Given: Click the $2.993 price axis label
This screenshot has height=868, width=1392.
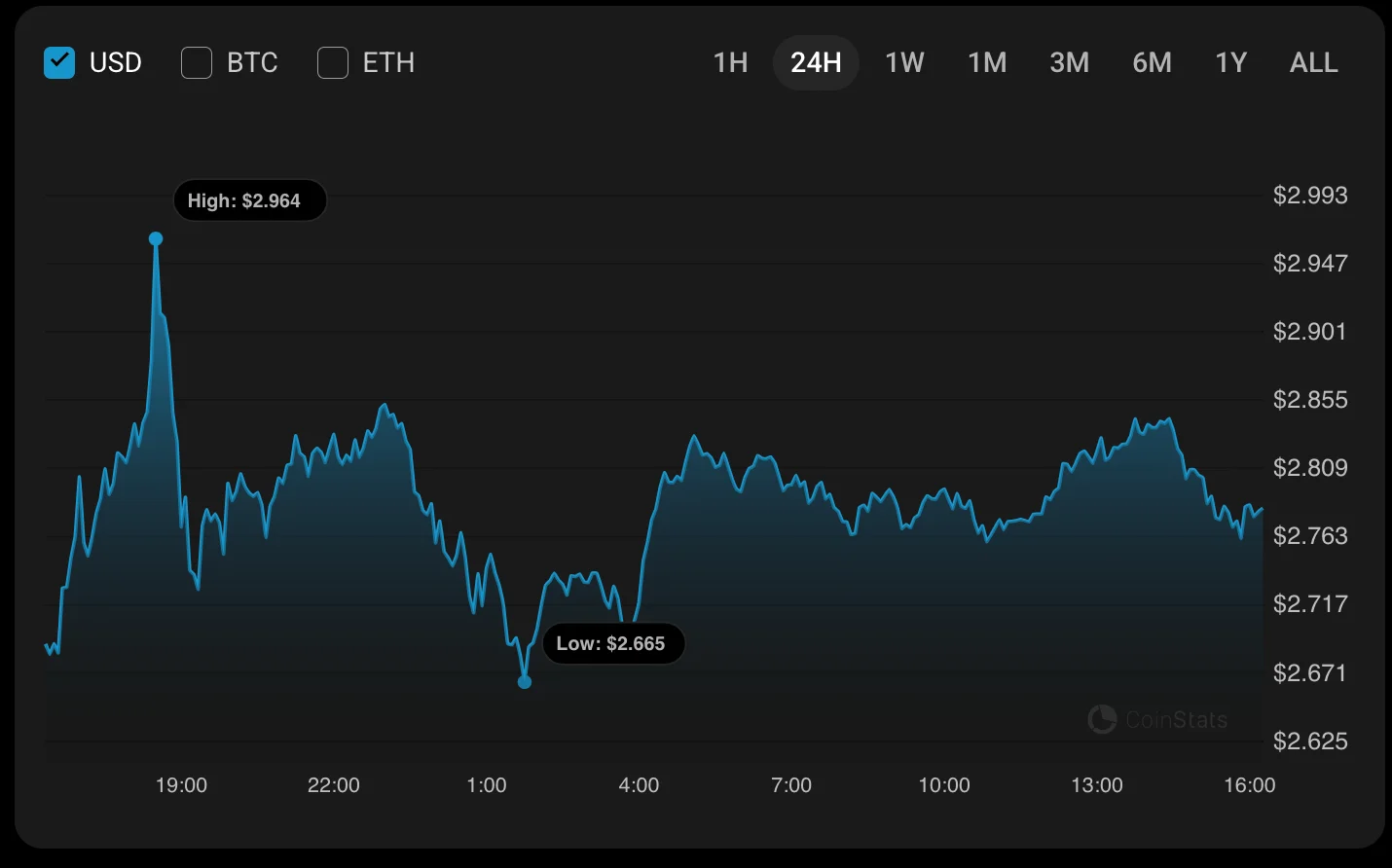Looking at the screenshot, I should tap(1310, 196).
